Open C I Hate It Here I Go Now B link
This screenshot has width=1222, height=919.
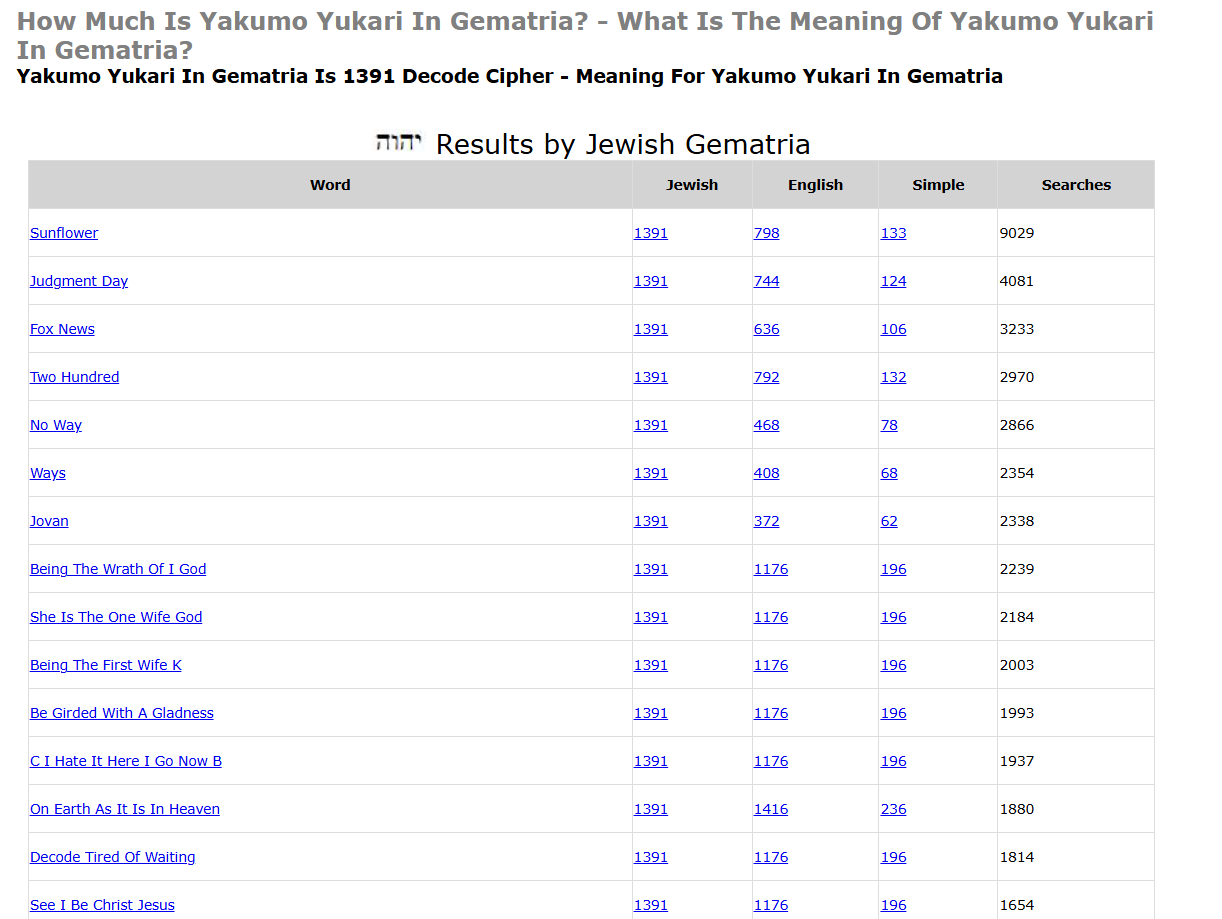coord(126,761)
